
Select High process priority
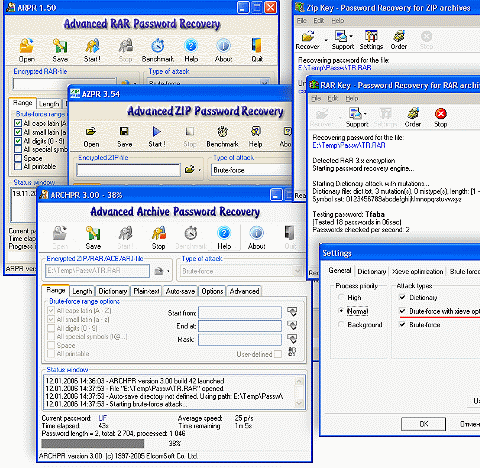341,297
